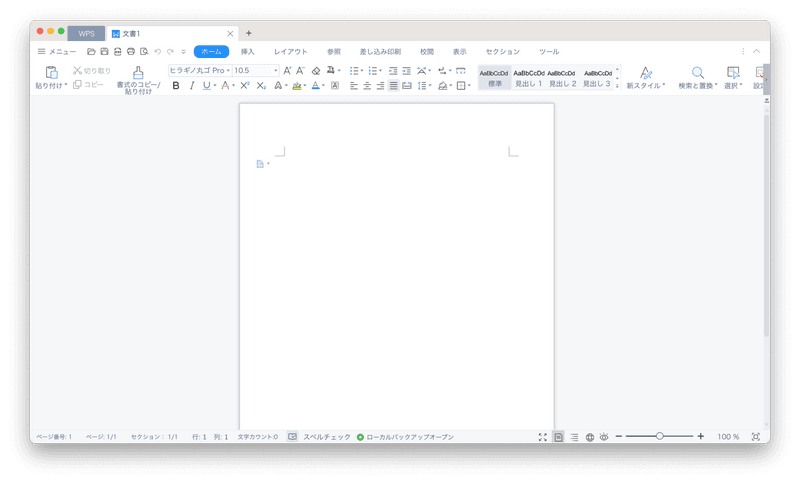This screenshot has height=483, width=800.
Task: Open the font name combo box
Action: 200,70
